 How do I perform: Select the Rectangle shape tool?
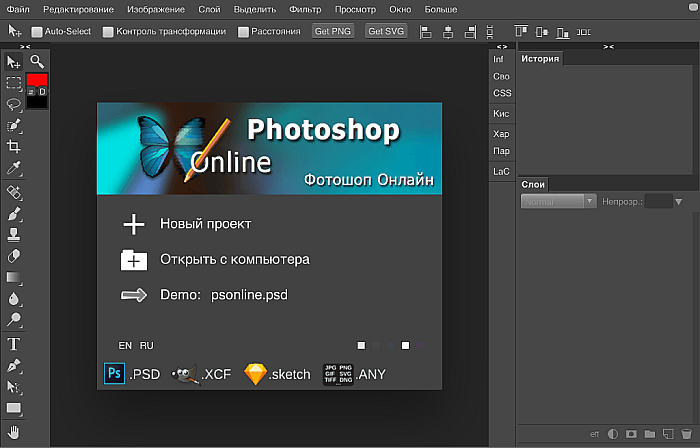[x=13, y=408]
